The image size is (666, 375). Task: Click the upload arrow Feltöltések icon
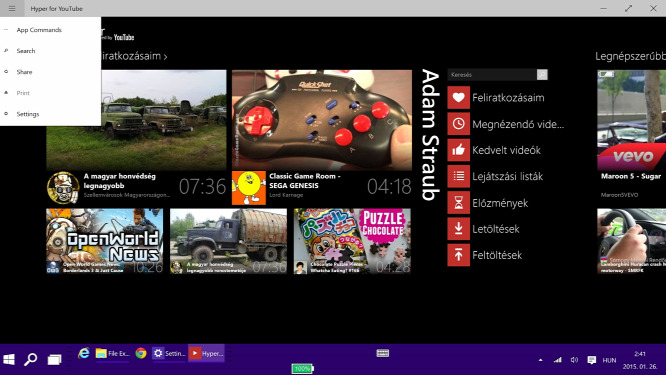(458, 255)
